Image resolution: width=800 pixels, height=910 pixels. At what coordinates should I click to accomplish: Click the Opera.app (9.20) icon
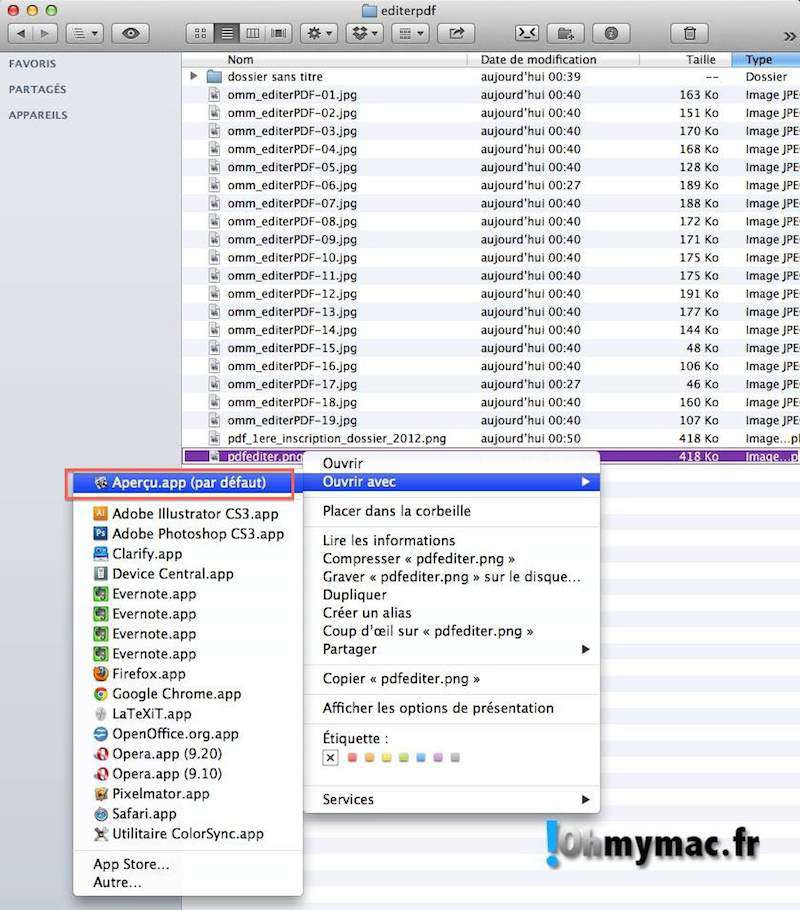point(100,753)
